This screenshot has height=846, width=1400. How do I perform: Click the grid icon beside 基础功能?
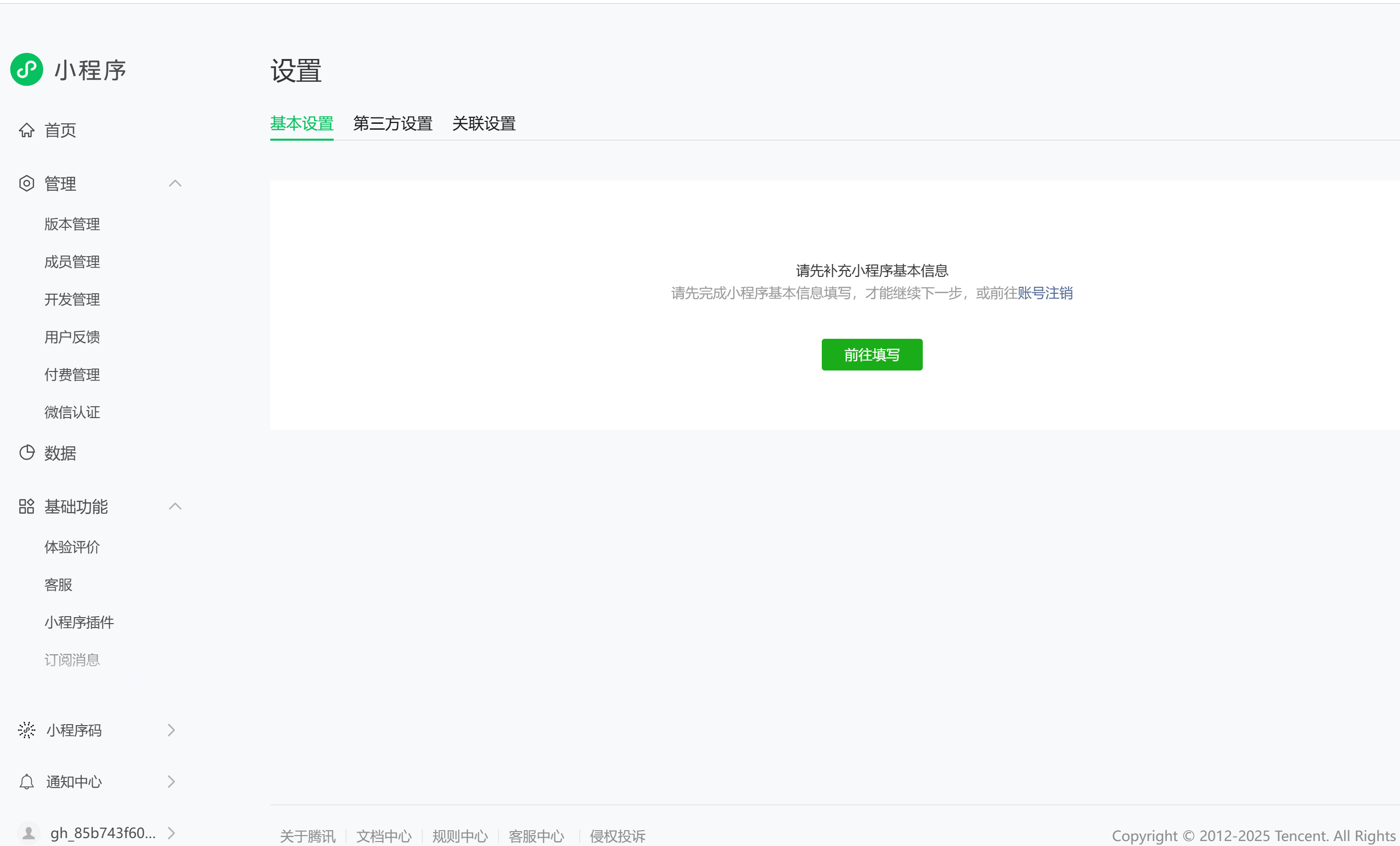pos(27,506)
